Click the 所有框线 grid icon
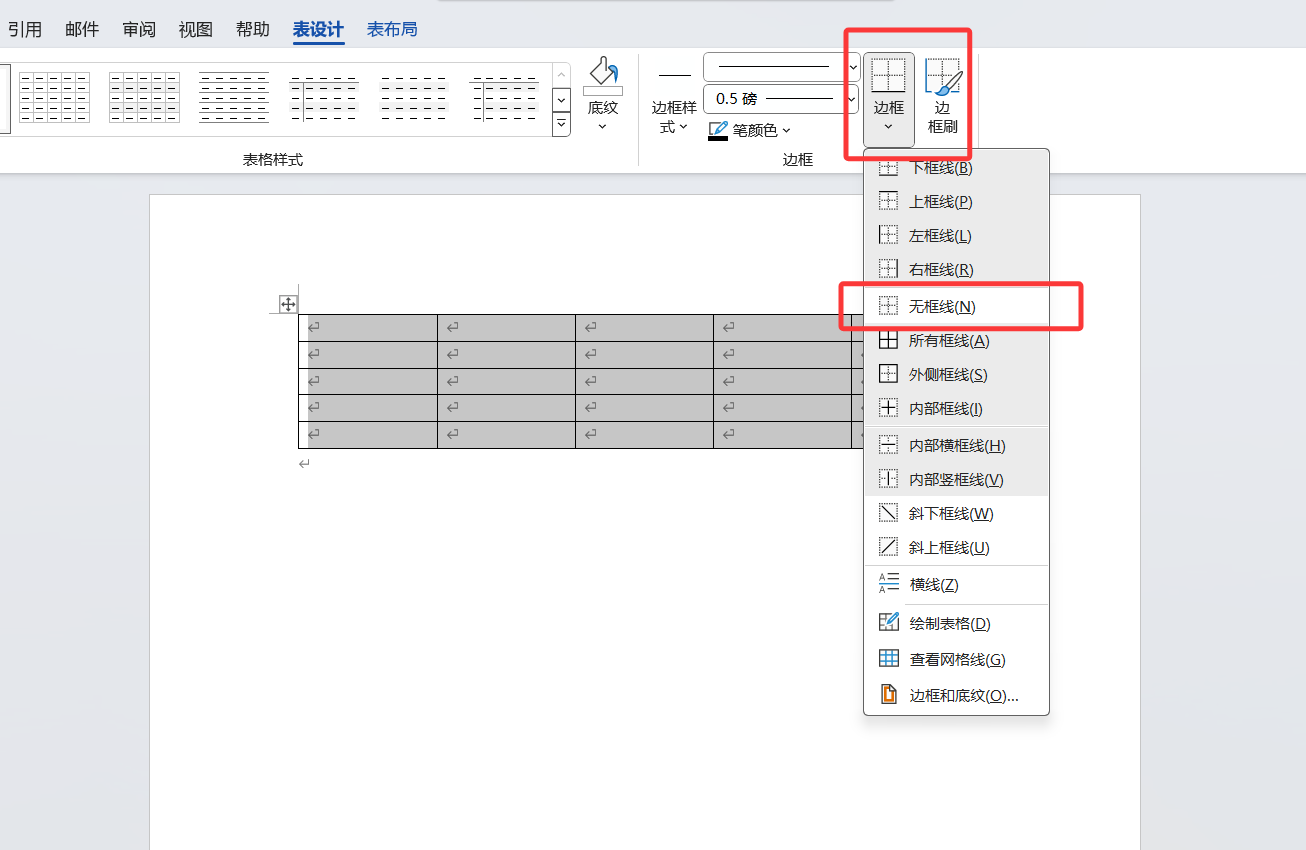Image resolution: width=1306 pixels, height=850 pixels. tap(888, 341)
